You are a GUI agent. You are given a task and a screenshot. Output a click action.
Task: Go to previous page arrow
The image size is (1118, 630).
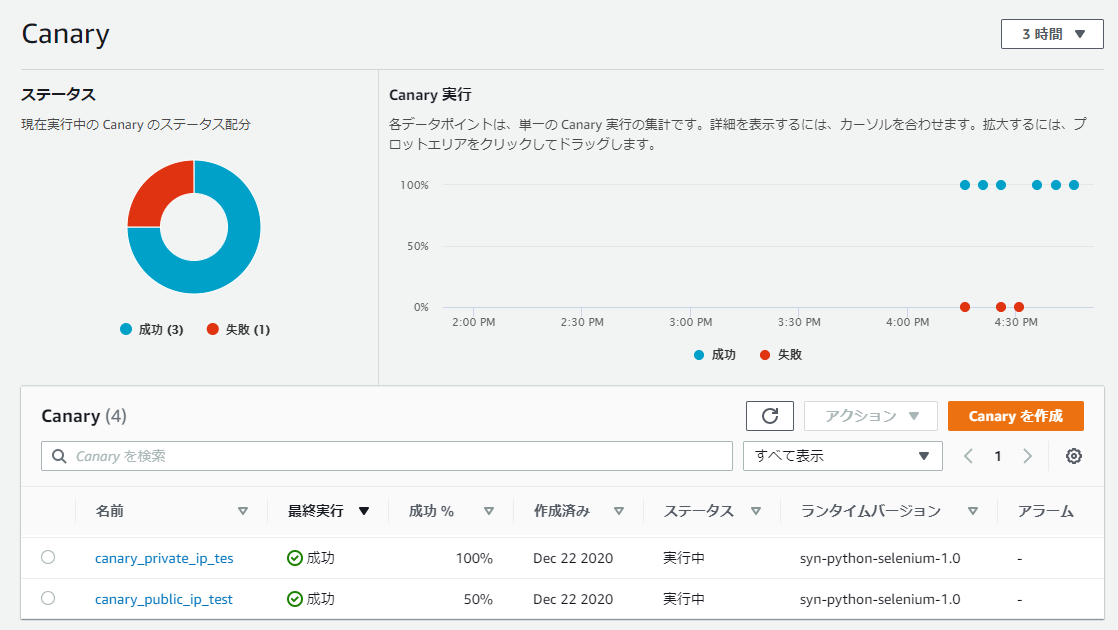[968, 456]
